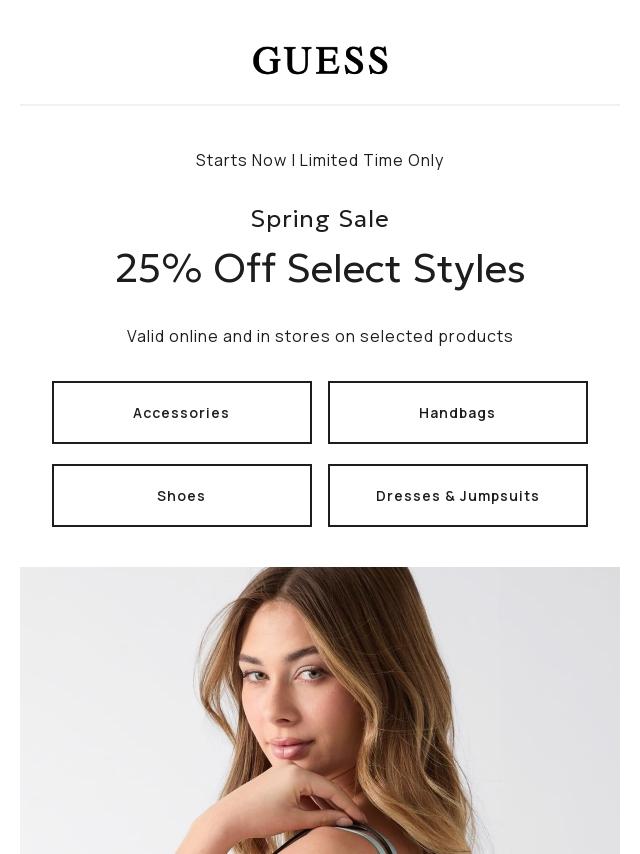Select the Shoes button
640x854 pixels.
(182, 496)
